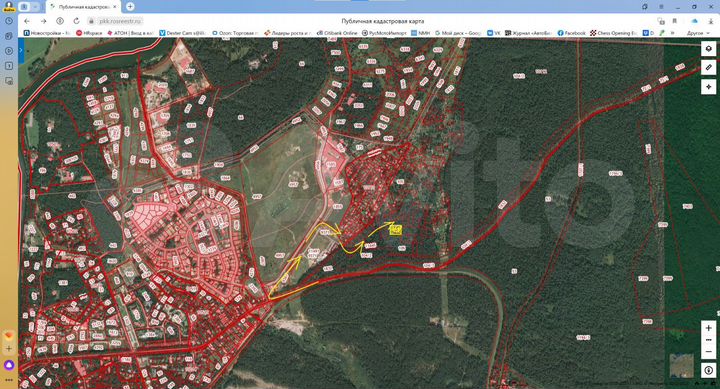This screenshot has height=389, width=720.
Task: Open the Yandex home button
Action: click(x=60, y=21)
